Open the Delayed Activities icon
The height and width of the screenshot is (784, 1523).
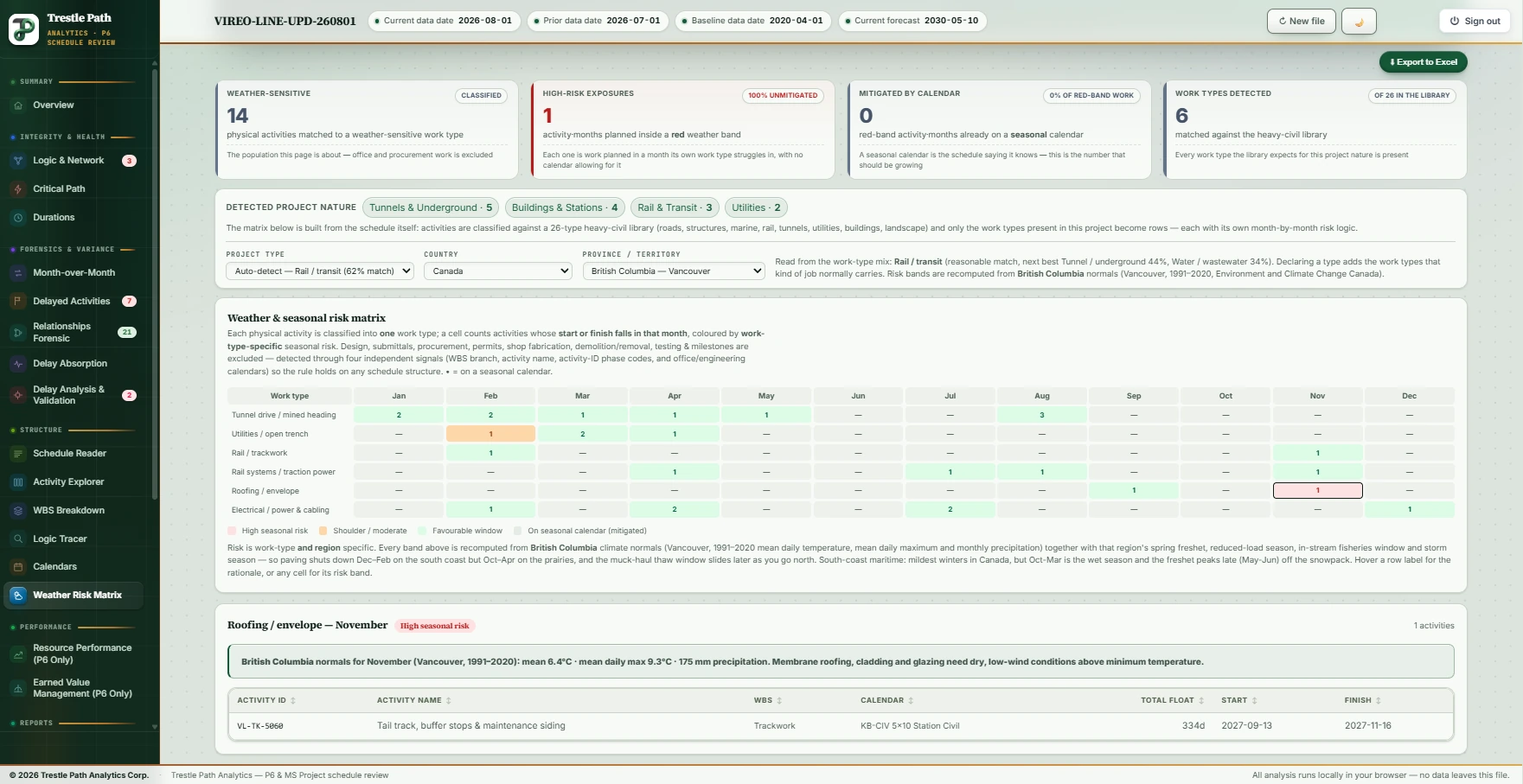coord(18,302)
